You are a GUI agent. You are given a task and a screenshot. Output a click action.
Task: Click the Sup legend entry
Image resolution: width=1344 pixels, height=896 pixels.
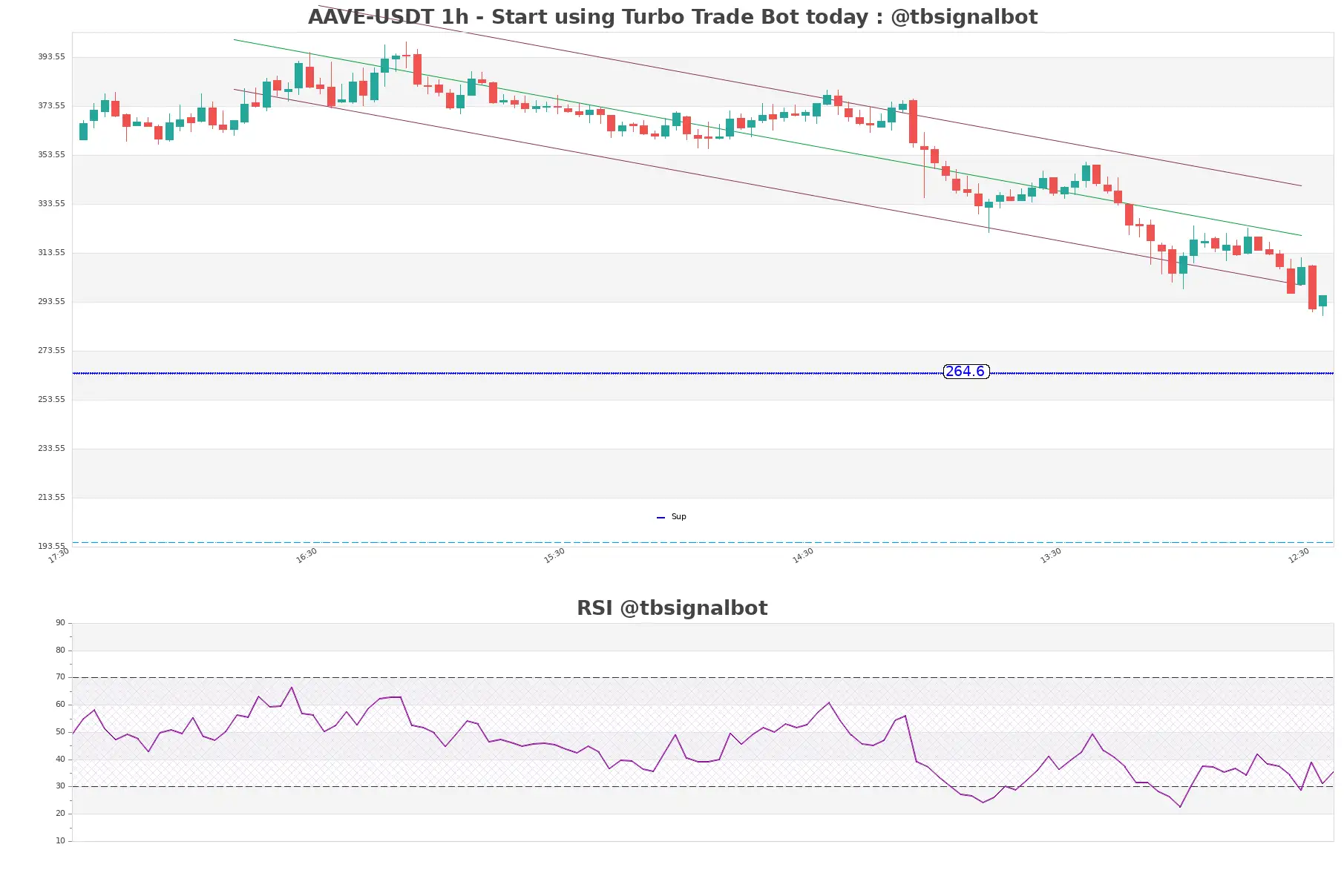pos(672,517)
